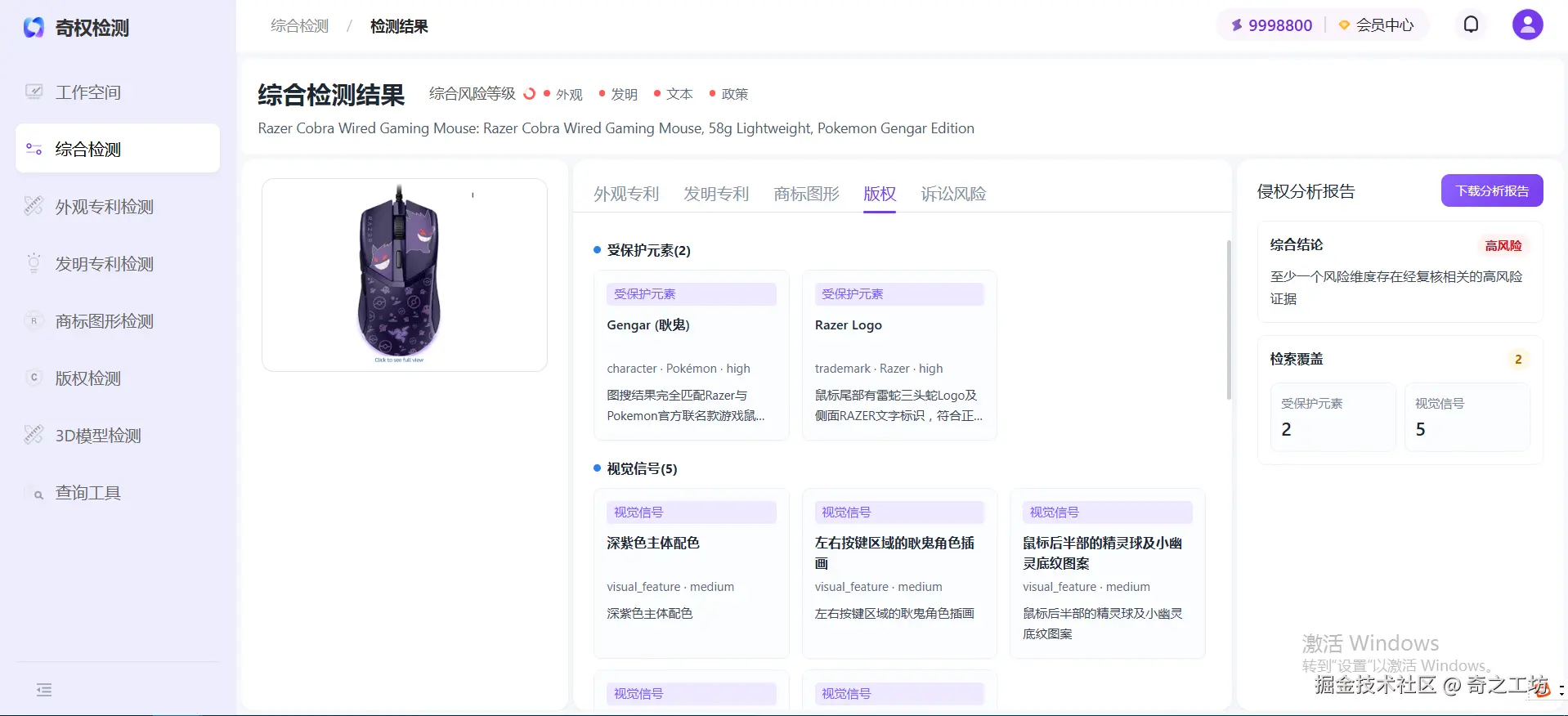Open the 鼠标后半部的精灵球及小幽灵底纹图案 card

pyautogui.click(x=1107, y=573)
